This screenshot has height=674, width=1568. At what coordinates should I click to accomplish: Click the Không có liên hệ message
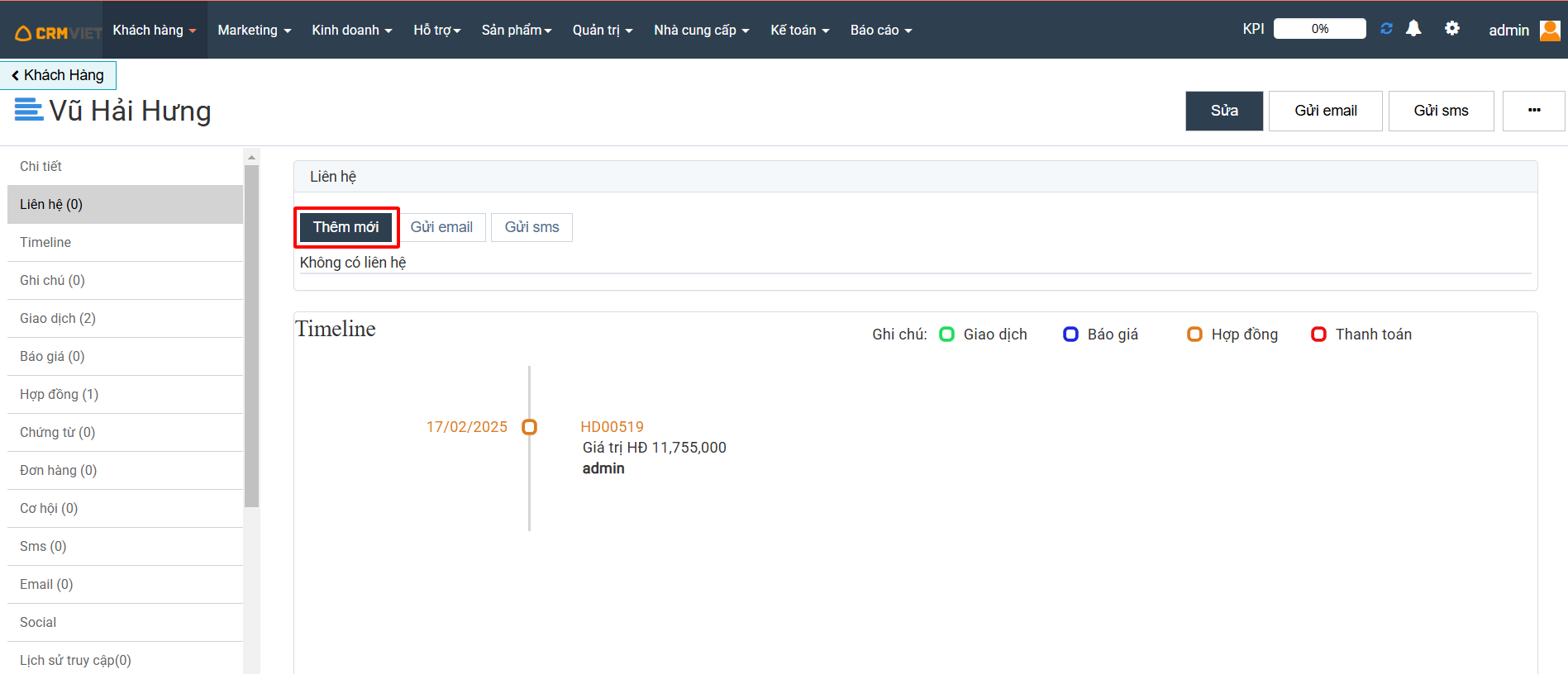pos(353,263)
